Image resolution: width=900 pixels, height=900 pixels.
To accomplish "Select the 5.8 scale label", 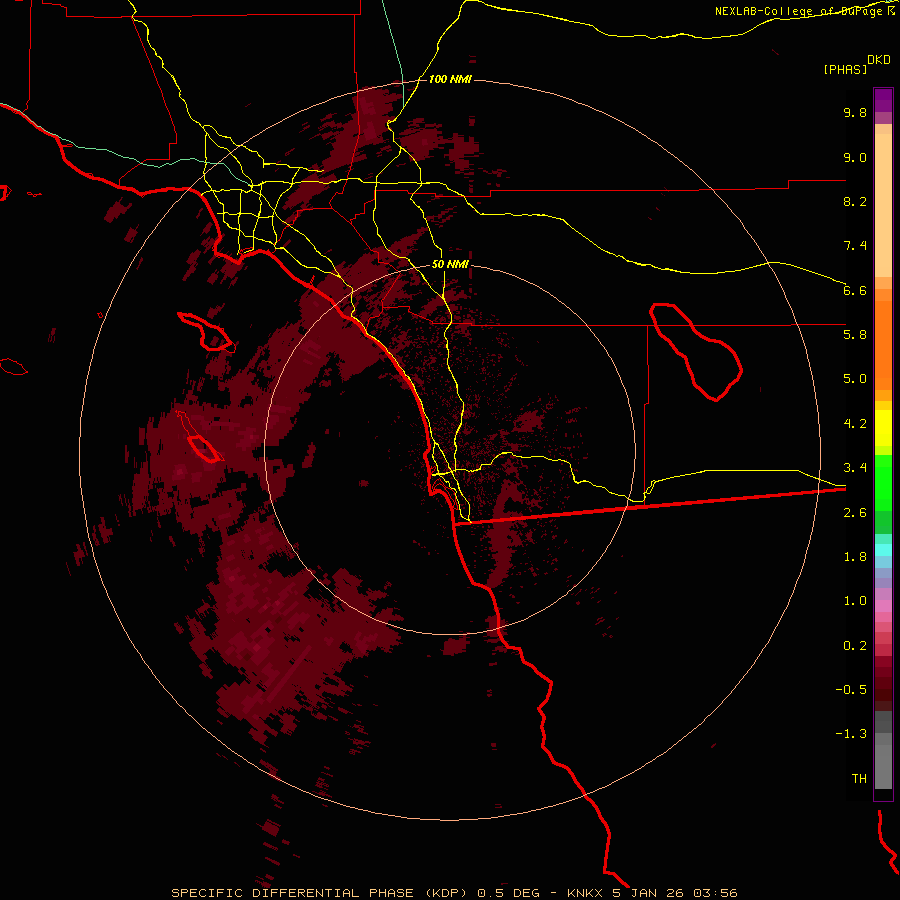I will [x=855, y=335].
